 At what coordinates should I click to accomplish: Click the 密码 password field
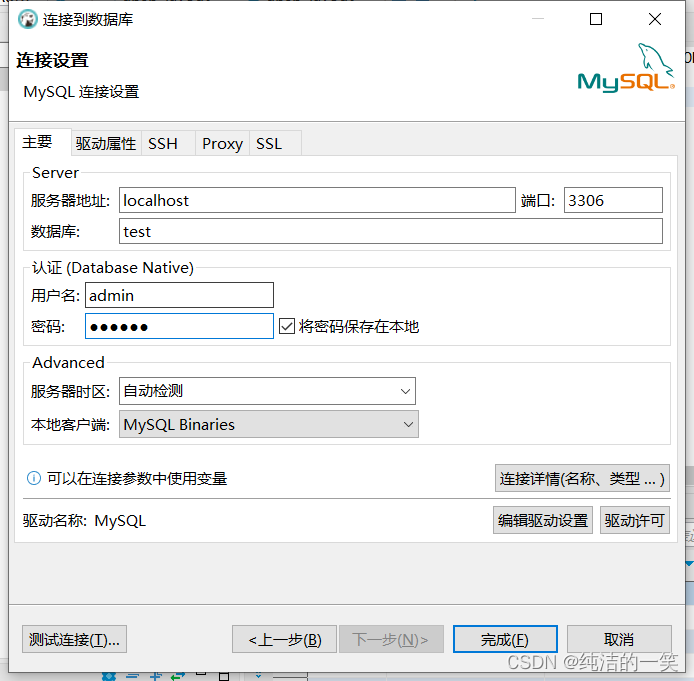(x=179, y=326)
